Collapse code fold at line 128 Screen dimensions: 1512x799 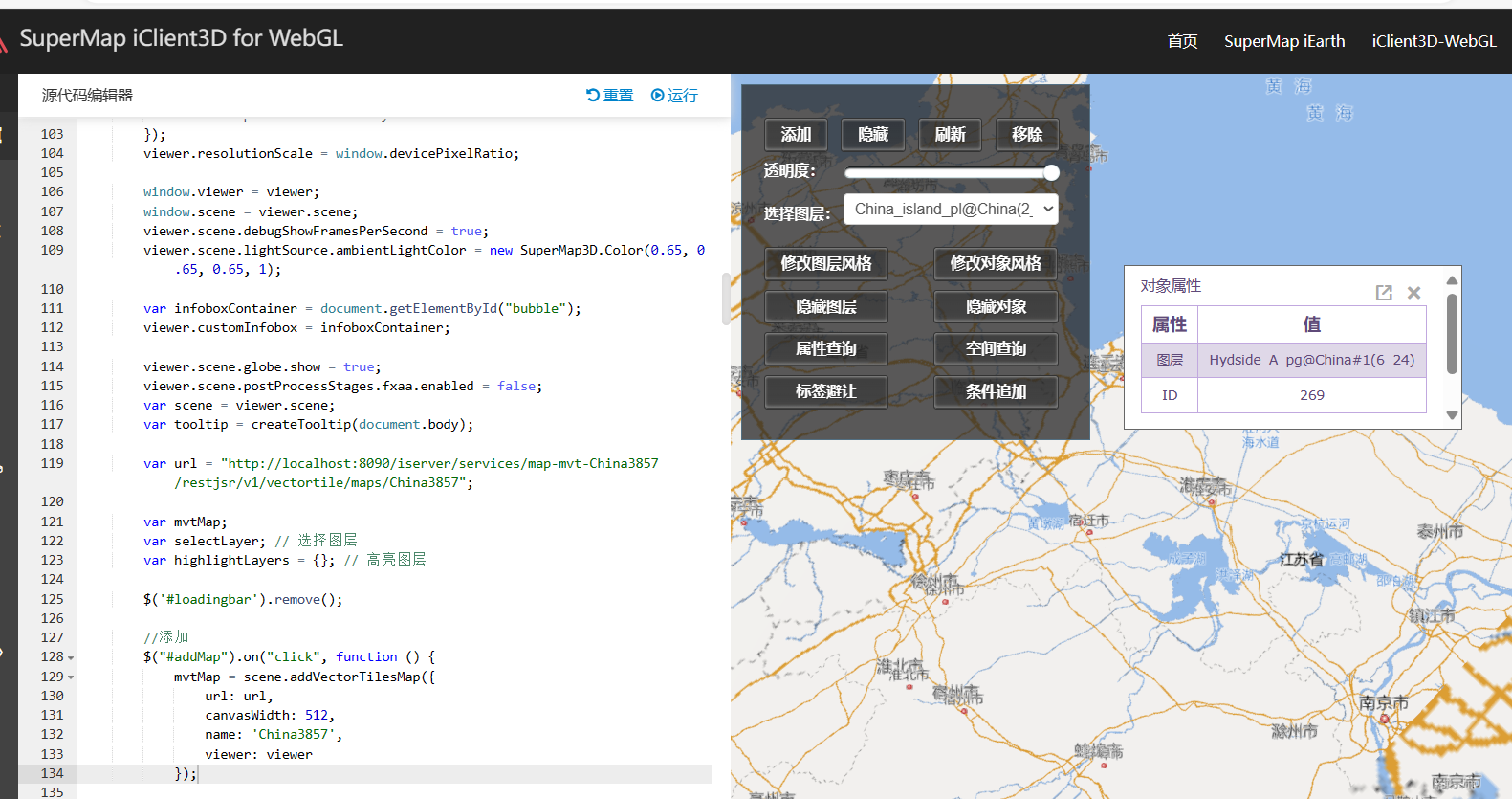71,658
